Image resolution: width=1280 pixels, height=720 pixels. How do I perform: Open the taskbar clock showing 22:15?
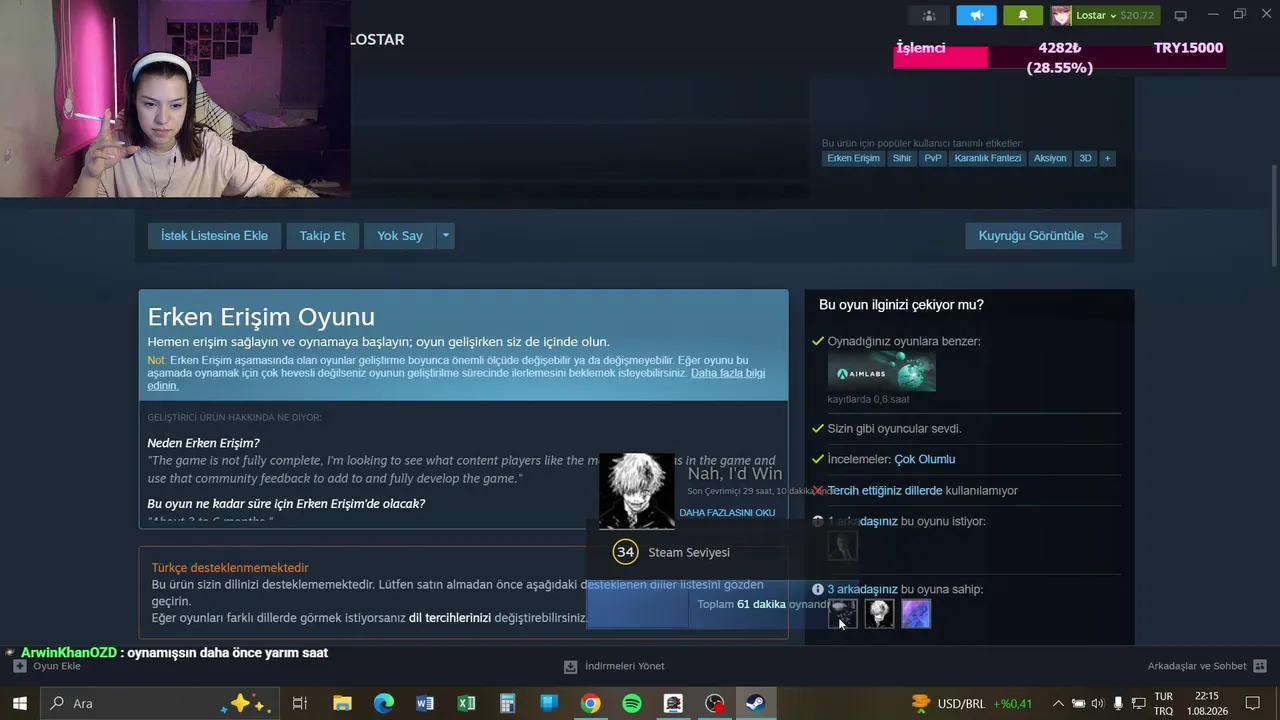click(1207, 703)
